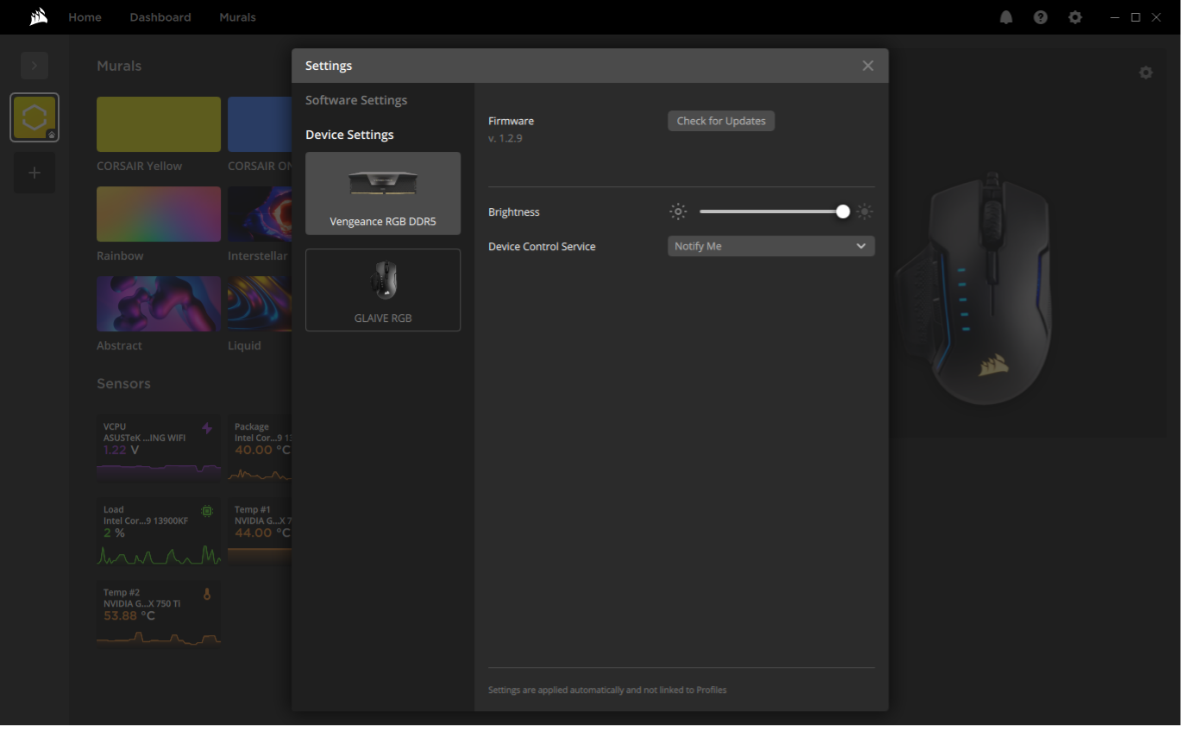This screenshot has height=730, width=1185.
Task: Select the yellow hexagon profile icon
Action: pyautogui.click(x=34, y=118)
